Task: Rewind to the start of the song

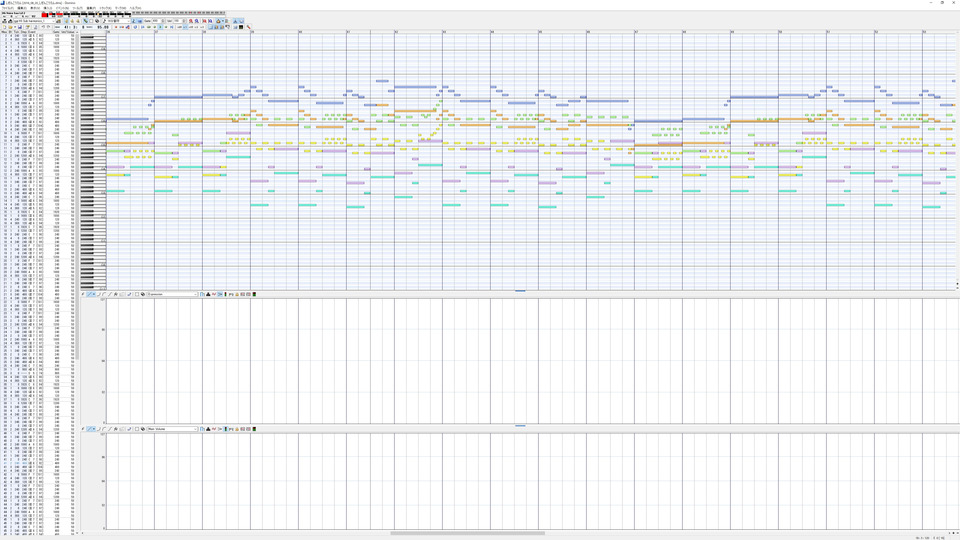Action: [143, 27]
